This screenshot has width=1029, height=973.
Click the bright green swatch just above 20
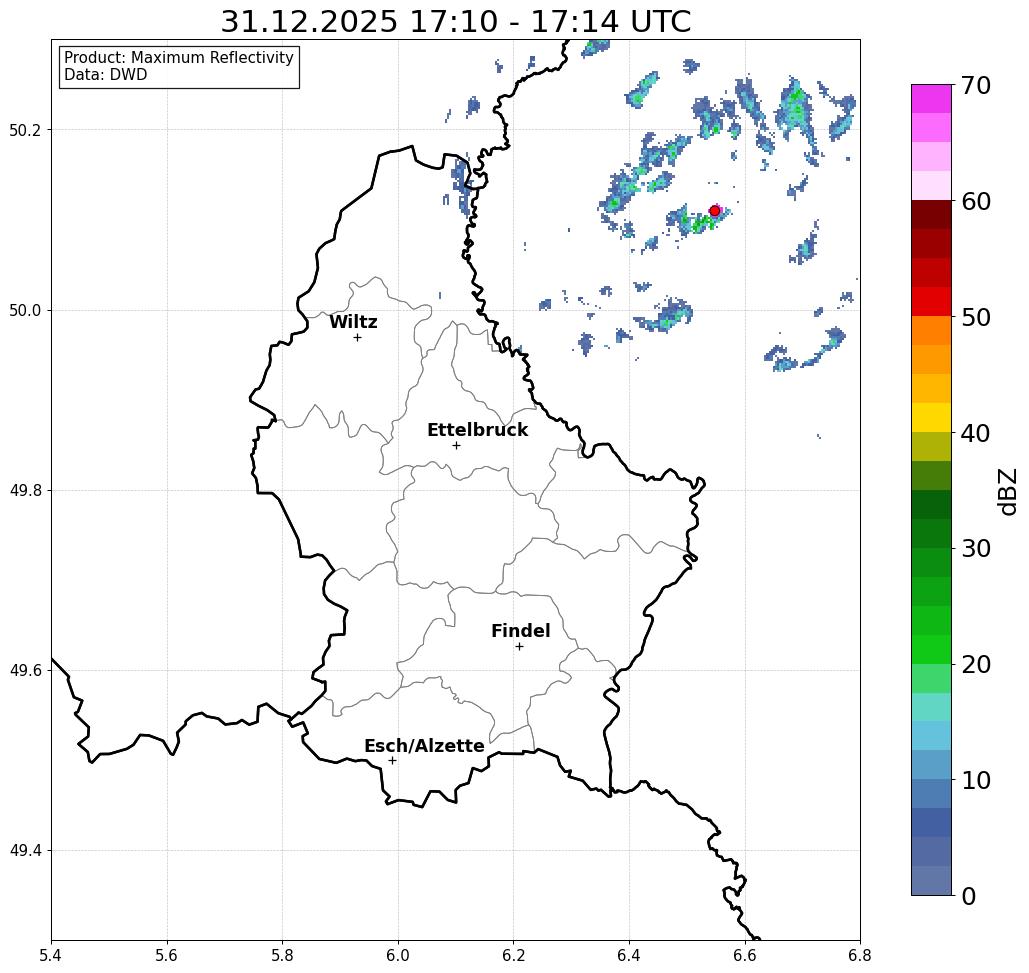(x=931, y=650)
